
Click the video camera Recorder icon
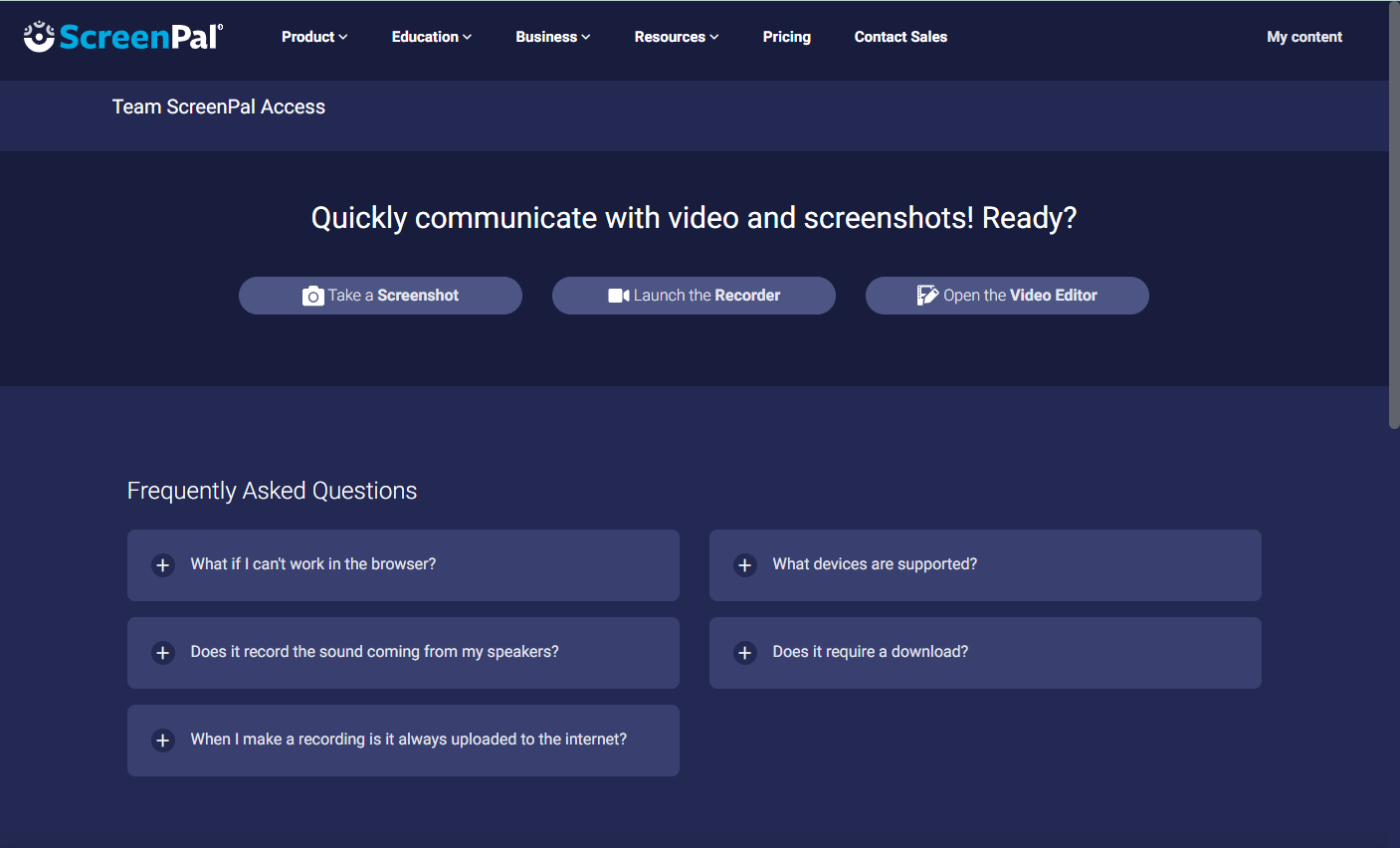pyautogui.click(x=618, y=296)
